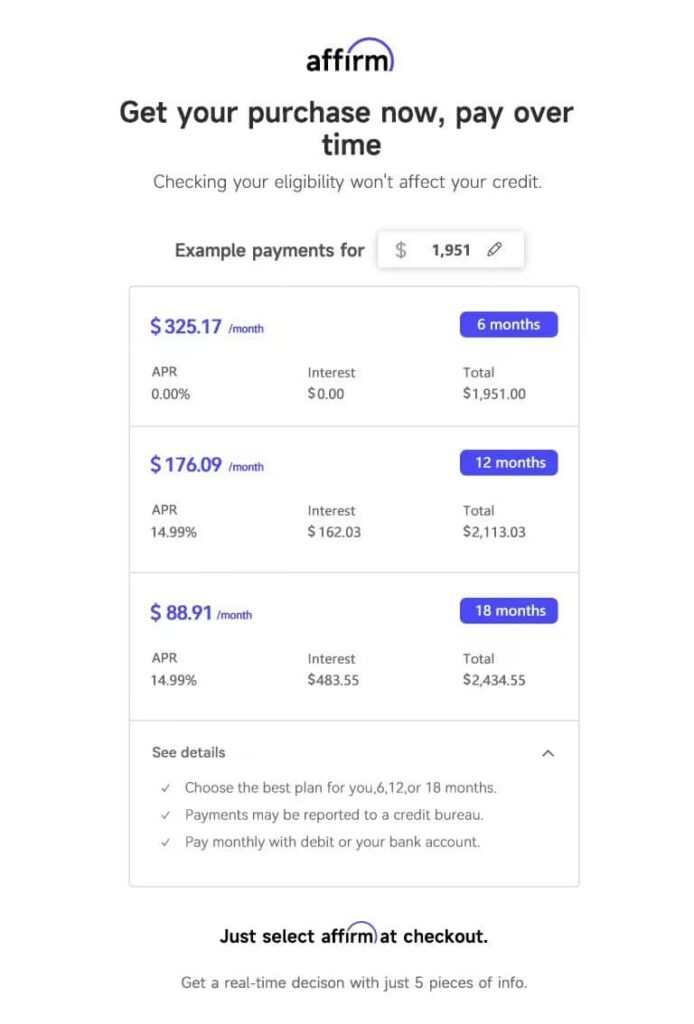The width and height of the screenshot is (694, 1024).
Task: Select the 6 months plan badge
Action: point(508,324)
